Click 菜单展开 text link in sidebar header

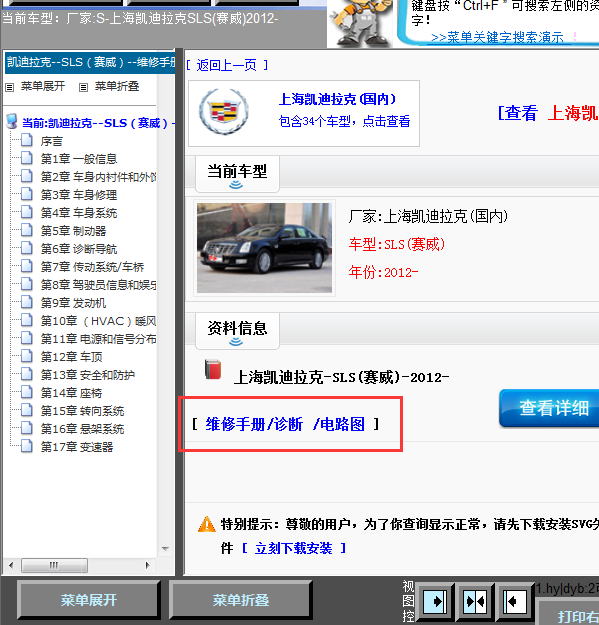(43, 86)
